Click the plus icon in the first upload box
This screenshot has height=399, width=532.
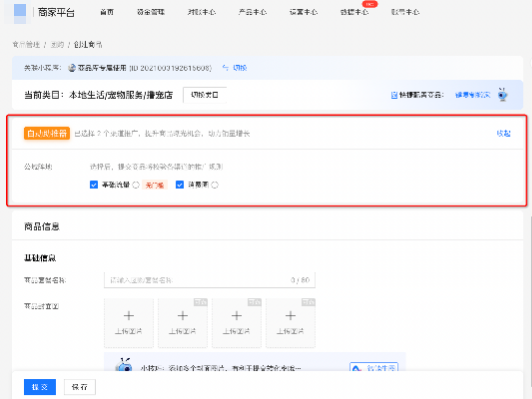pos(129,316)
